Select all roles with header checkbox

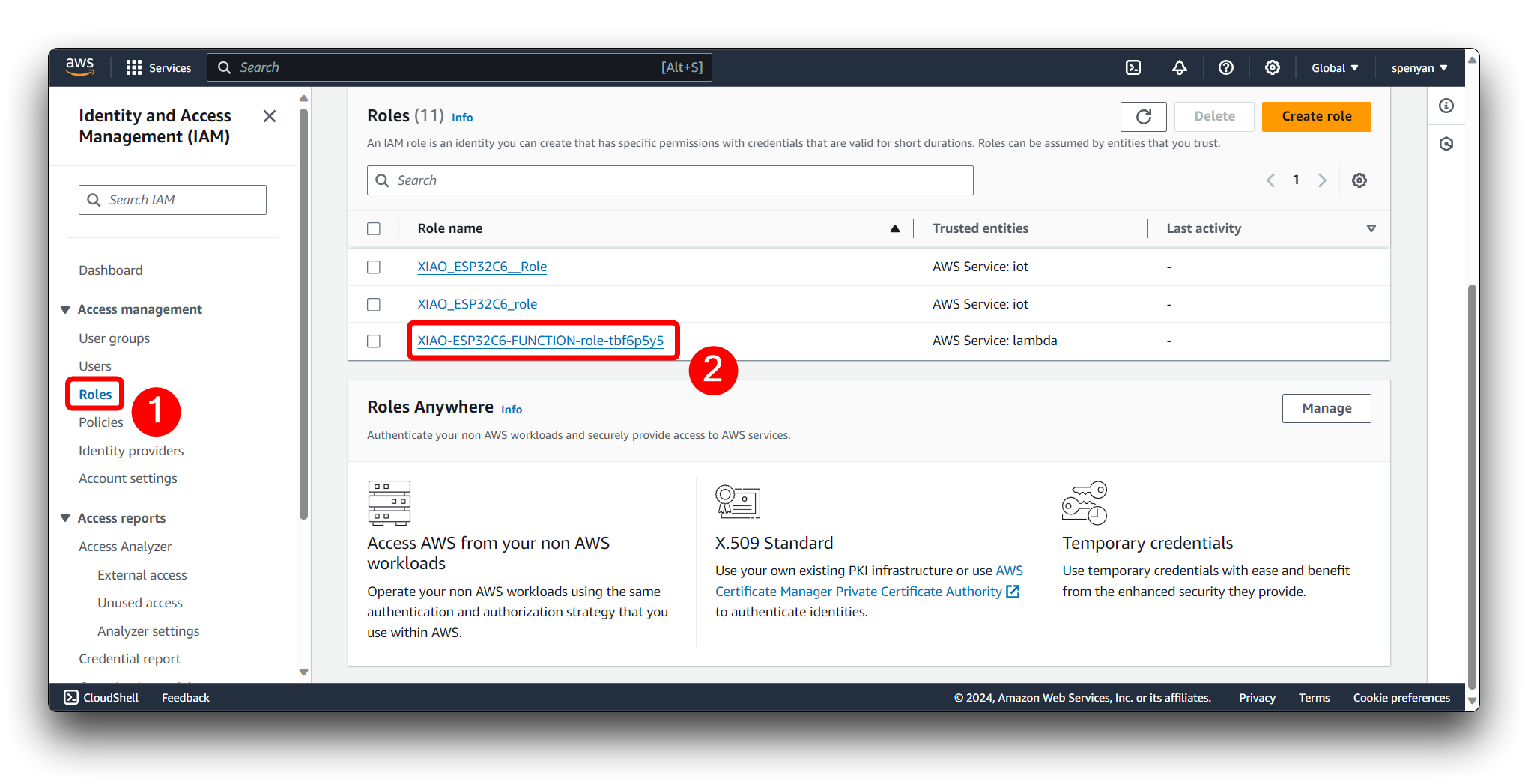[374, 228]
